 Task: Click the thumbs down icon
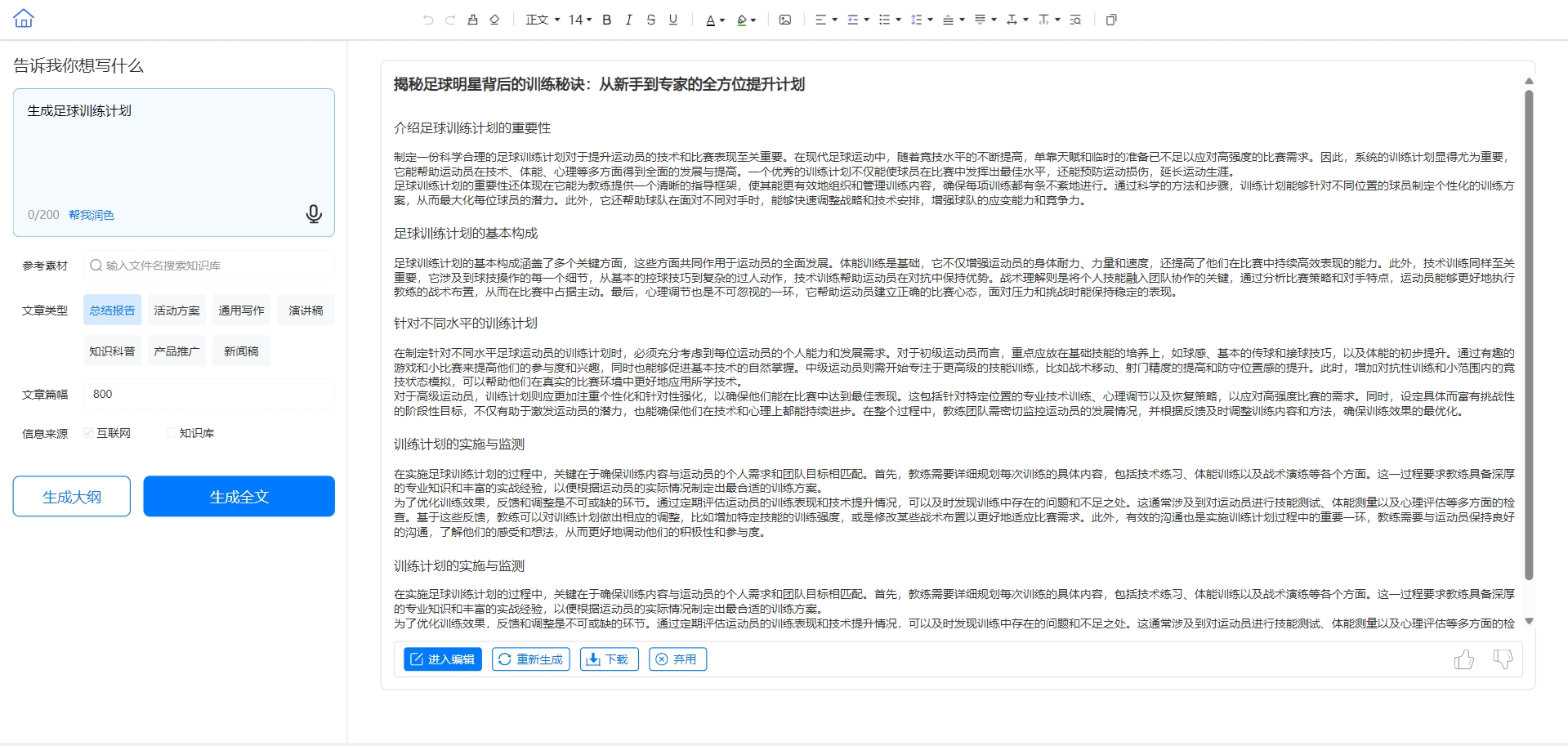(x=1503, y=659)
